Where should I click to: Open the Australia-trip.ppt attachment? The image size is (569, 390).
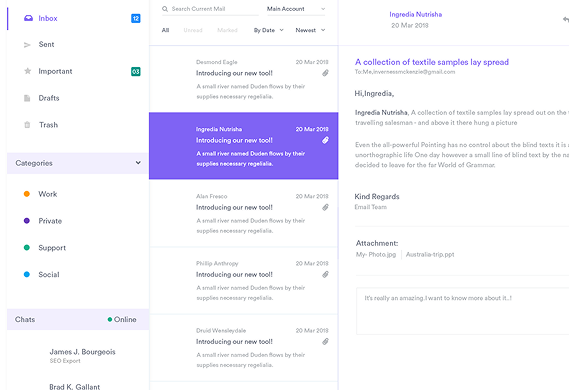click(430, 254)
